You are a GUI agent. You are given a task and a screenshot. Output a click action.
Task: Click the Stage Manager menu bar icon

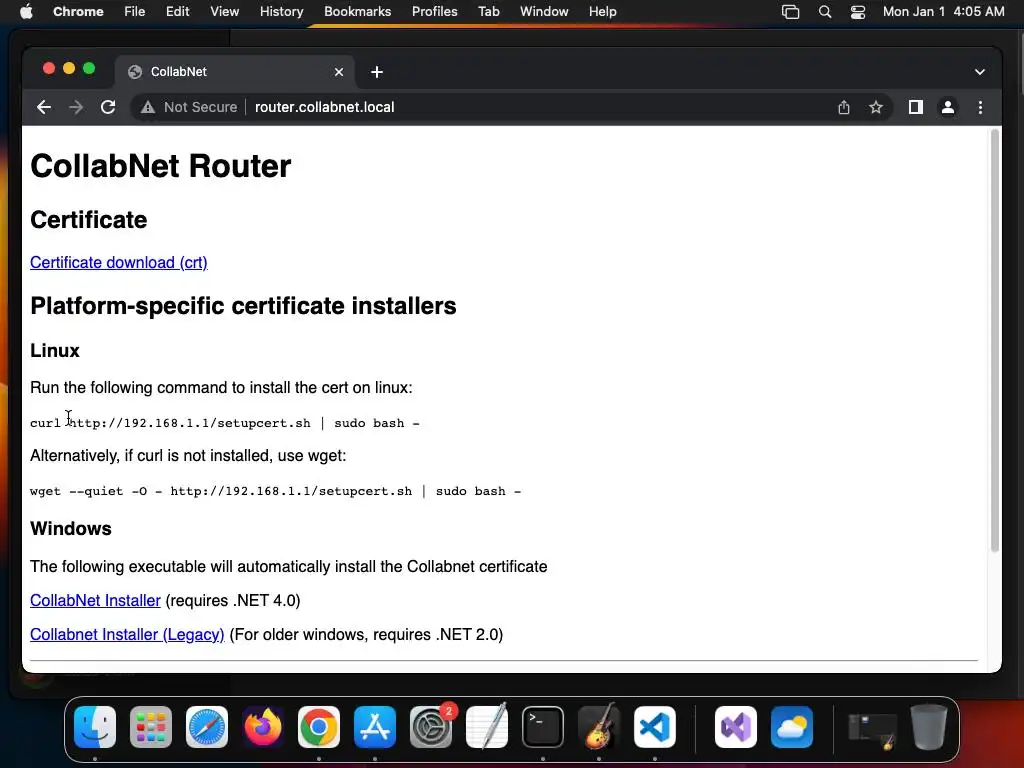pos(790,12)
